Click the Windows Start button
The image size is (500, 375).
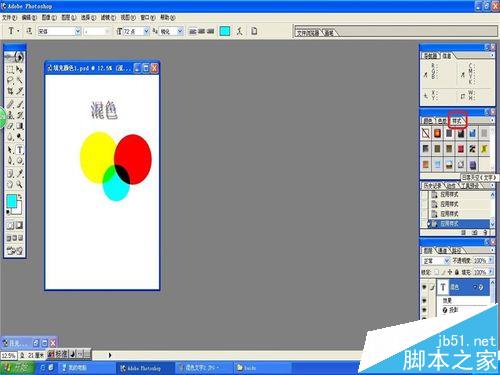click(x=17, y=368)
